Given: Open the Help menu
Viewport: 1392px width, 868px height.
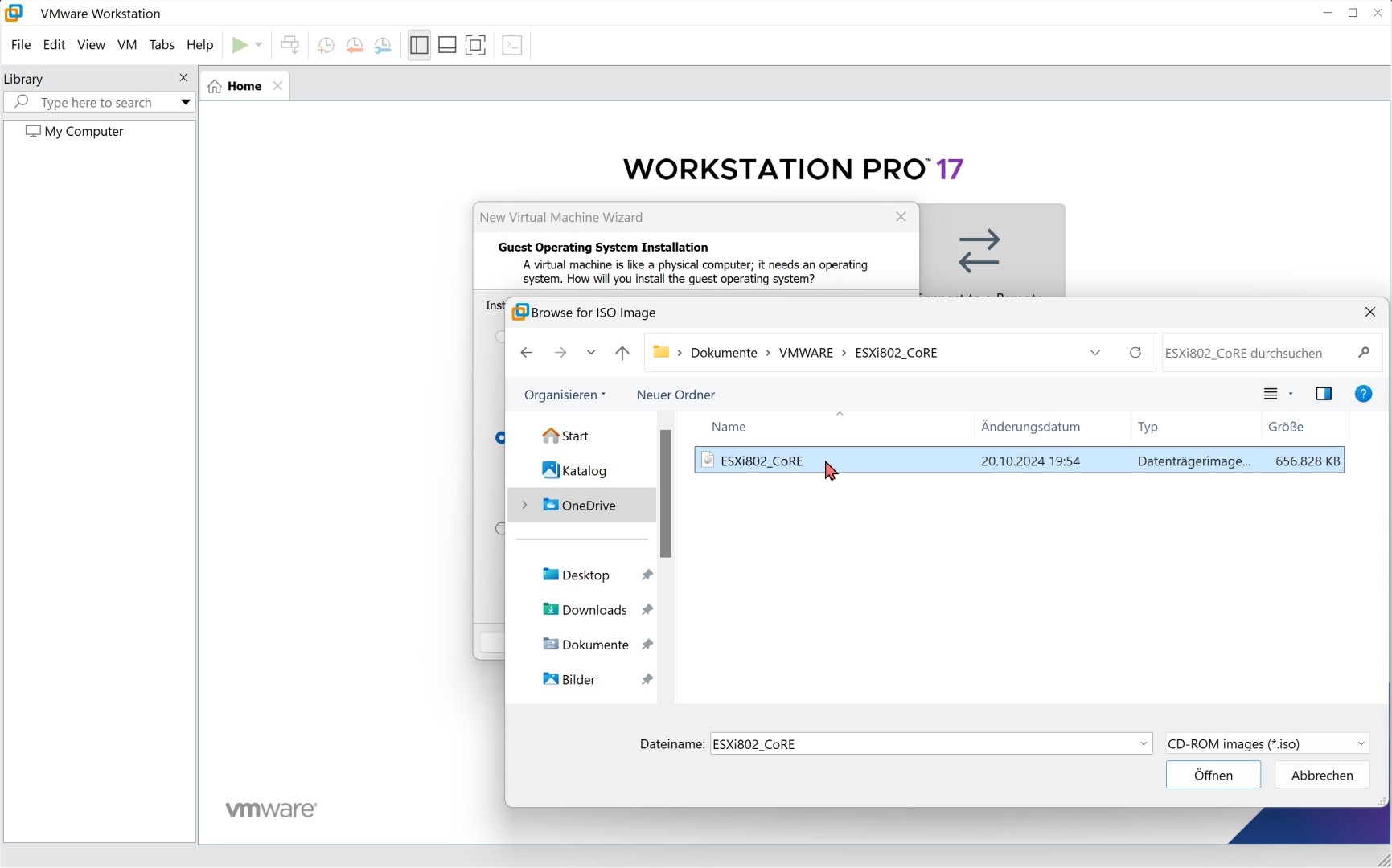Looking at the screenshot, I should point(200,45).
